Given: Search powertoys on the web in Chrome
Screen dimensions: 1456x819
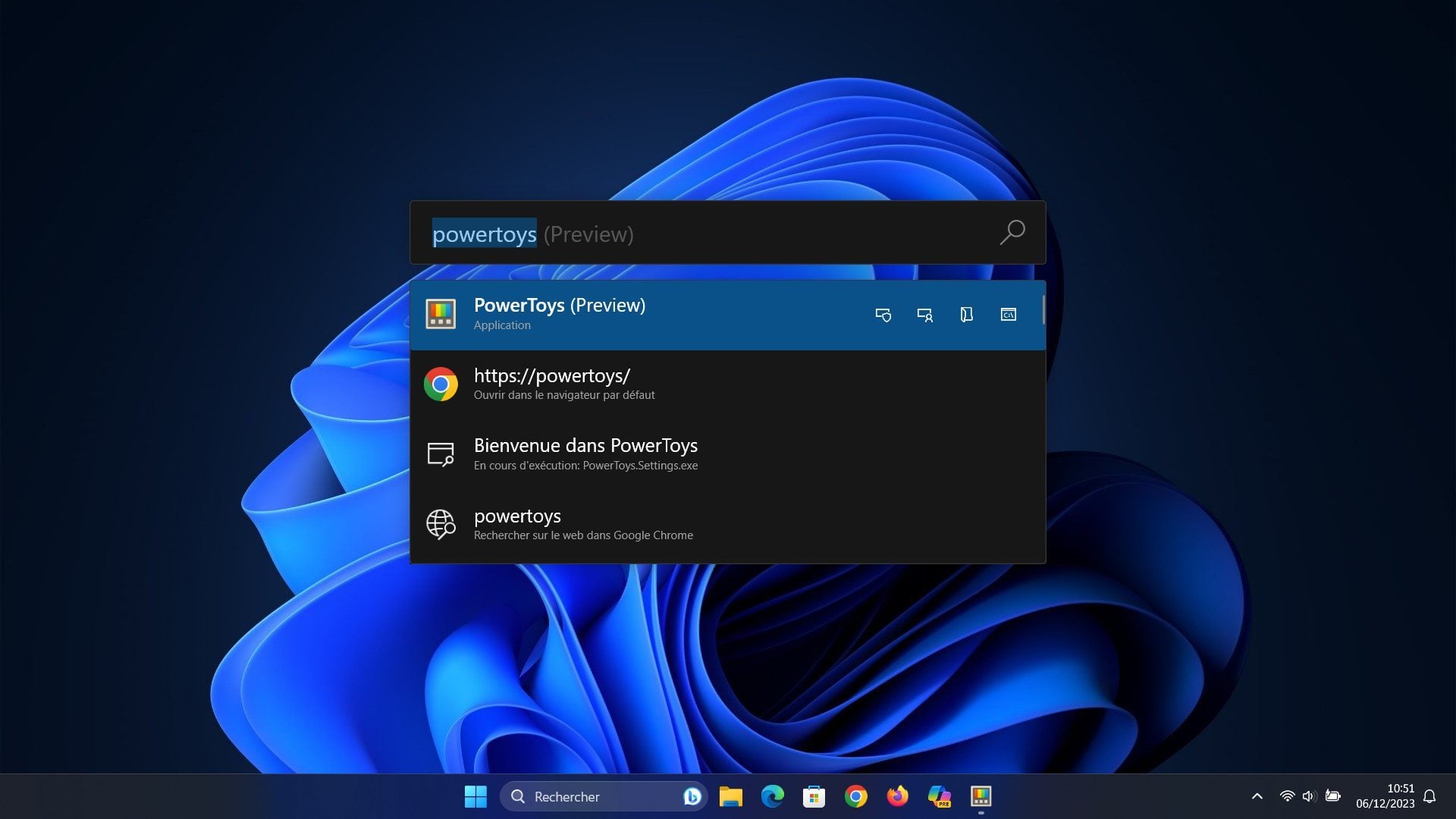Looking at the screenshot, I should pos(727,525).
